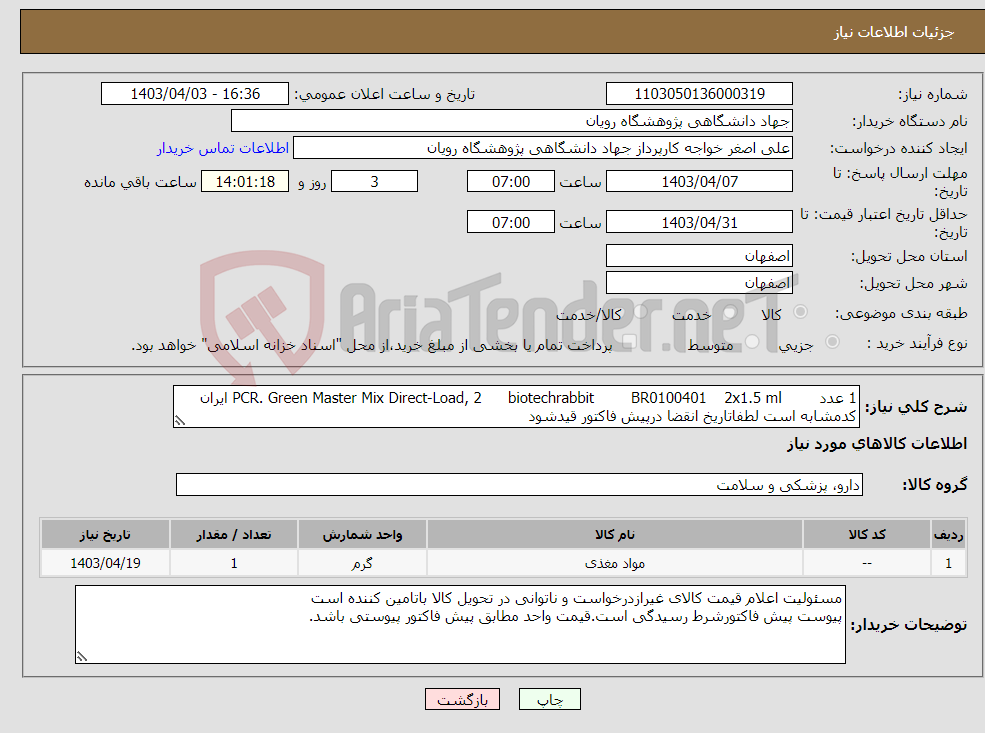Click the request number field 1103050136000319
Viewport: 985px width, 733px height.
tap(699, 94)
